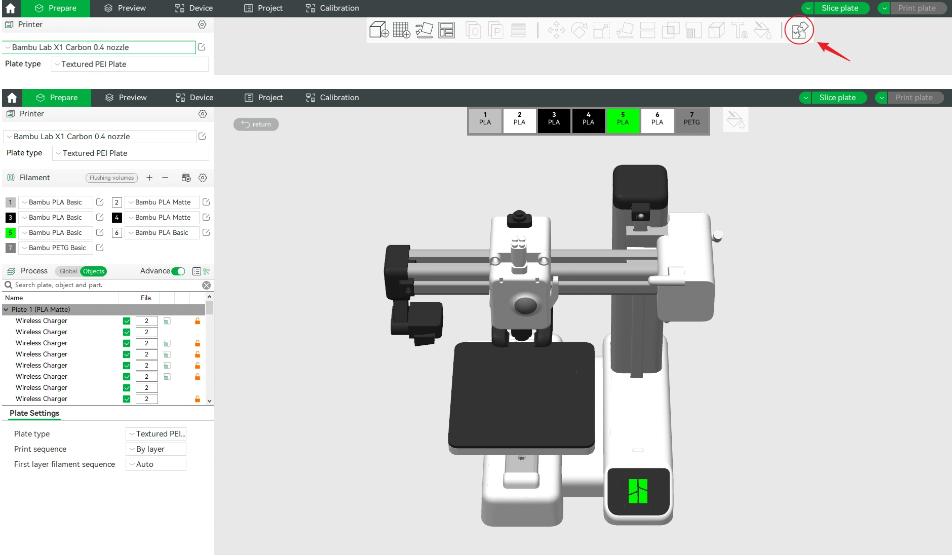Click the Flushing volumes button
Screen dimensions: 952x557
pyautogui.click(x=112, y=177)
